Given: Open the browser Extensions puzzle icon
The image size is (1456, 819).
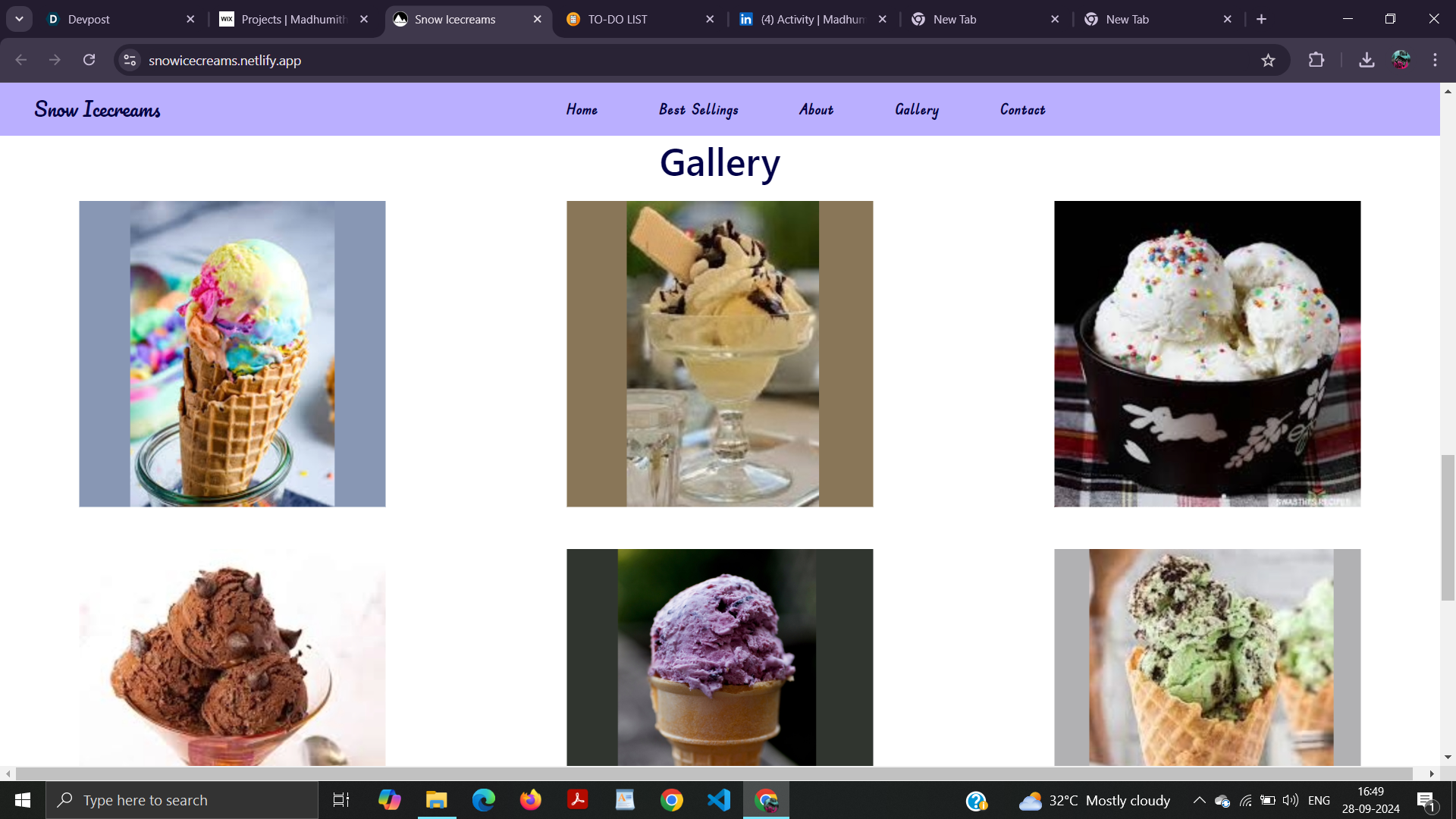Looking at the screenshot, I should point(1316,60).
